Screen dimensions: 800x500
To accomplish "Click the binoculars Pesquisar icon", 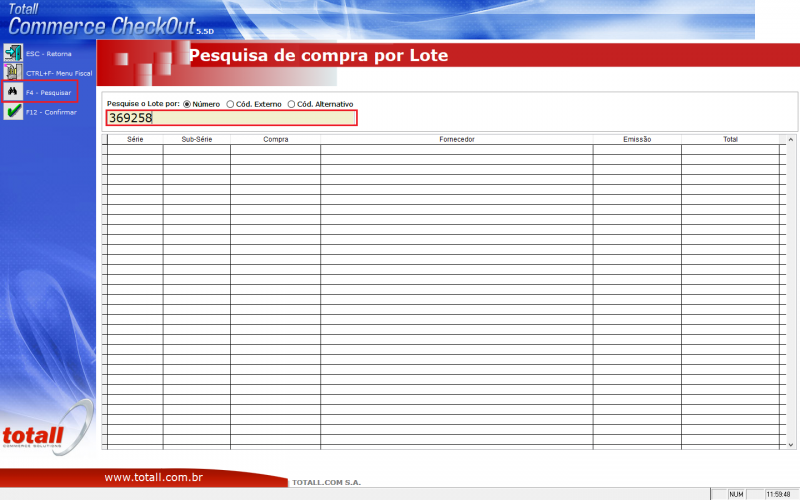I will click(x=13, y=92).
